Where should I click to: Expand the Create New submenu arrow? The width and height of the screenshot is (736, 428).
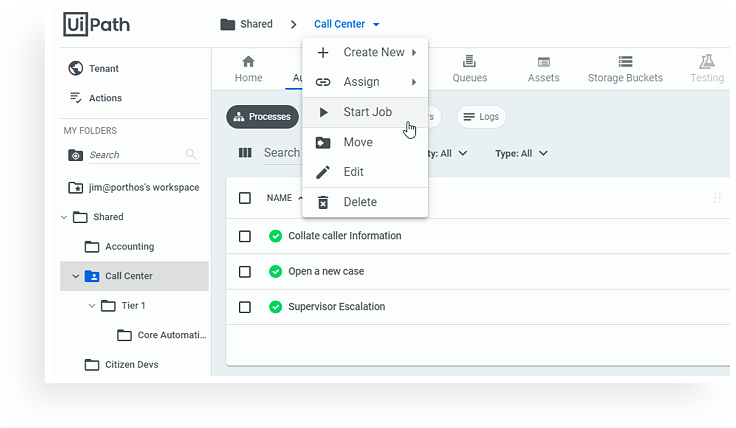click(414, 53)
